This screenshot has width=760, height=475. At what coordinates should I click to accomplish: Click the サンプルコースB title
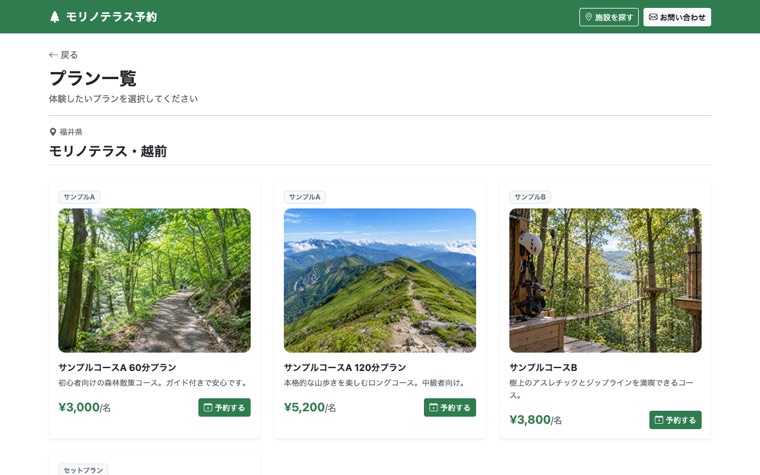pyautogui.click(x=543, y=367)
